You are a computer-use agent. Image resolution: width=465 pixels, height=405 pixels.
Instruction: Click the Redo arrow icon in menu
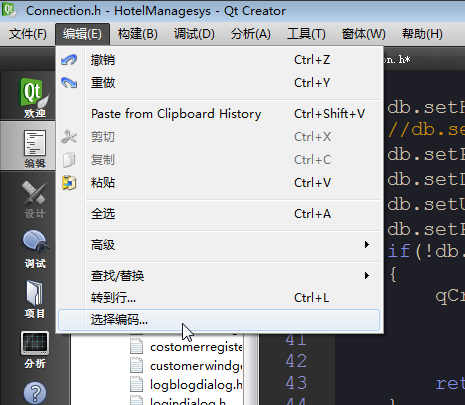tap(69, 83)
